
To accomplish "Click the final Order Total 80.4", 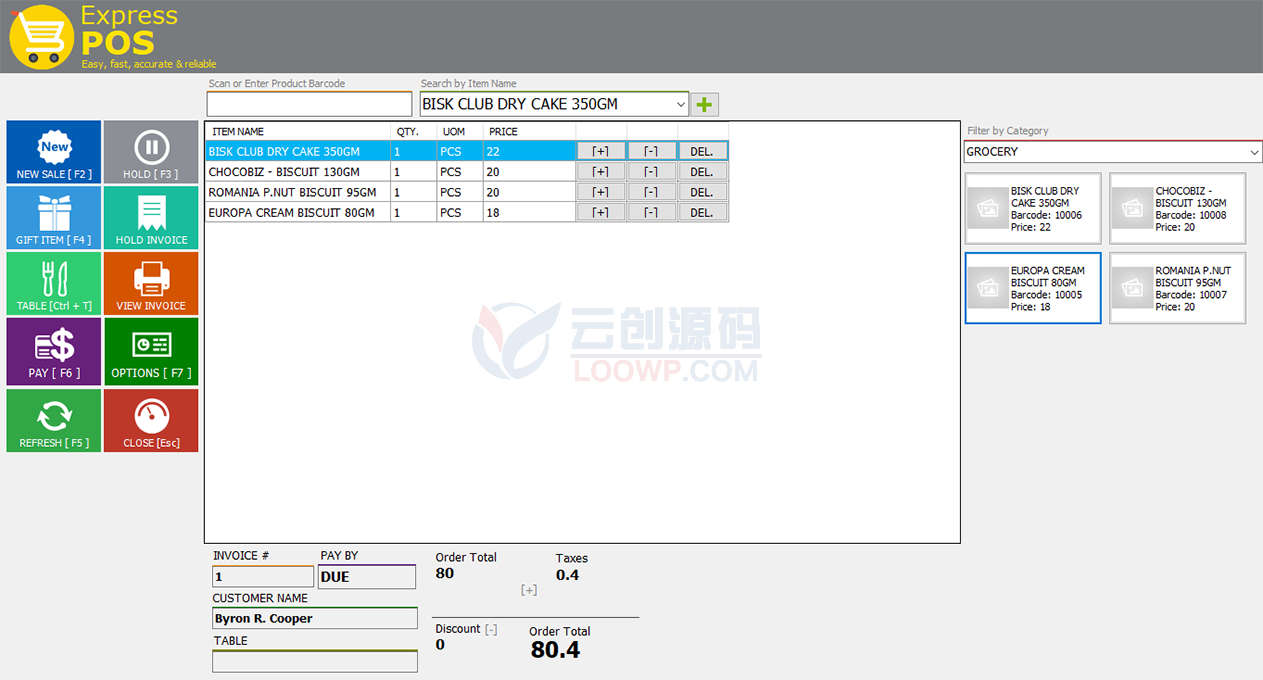I will [x=555, y=650].
